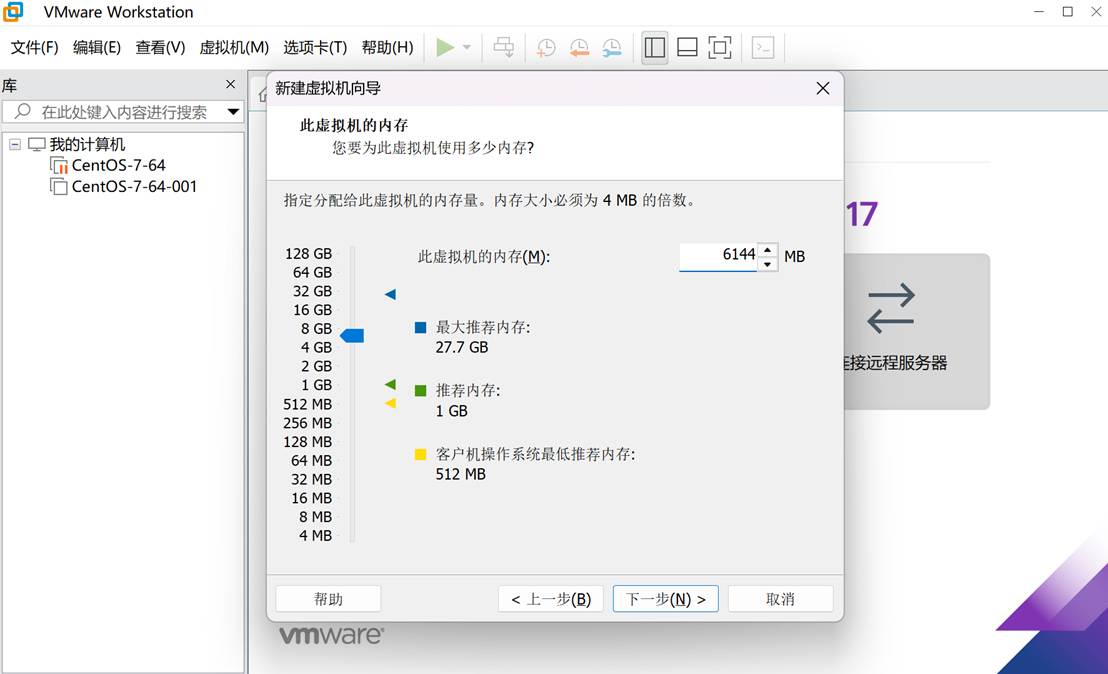Click the 4 MB scale label
Screen dimensions: 1108x674
point(315,536)
